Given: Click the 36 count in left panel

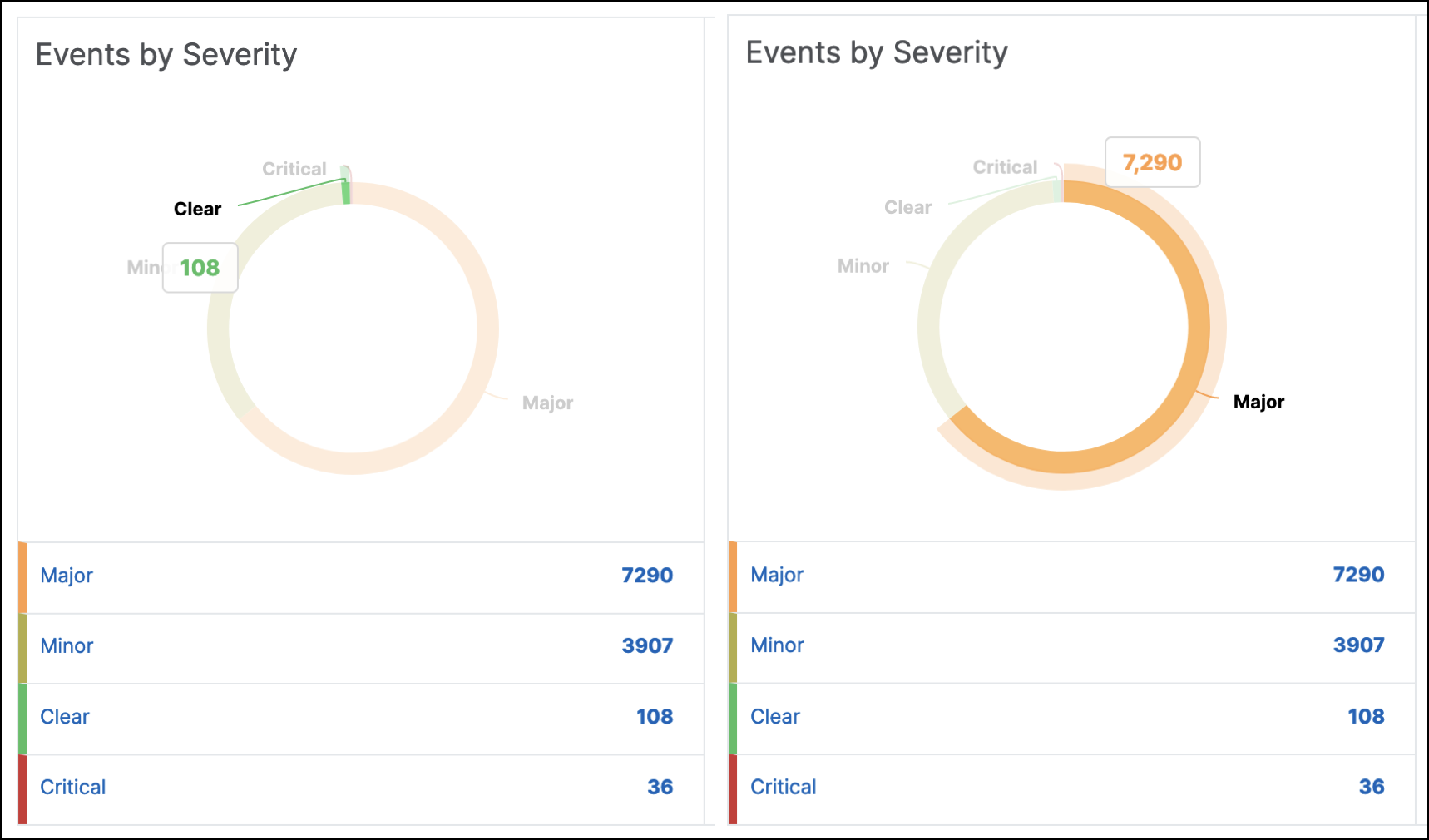Looking at the screenshot, I should (660, 788).
